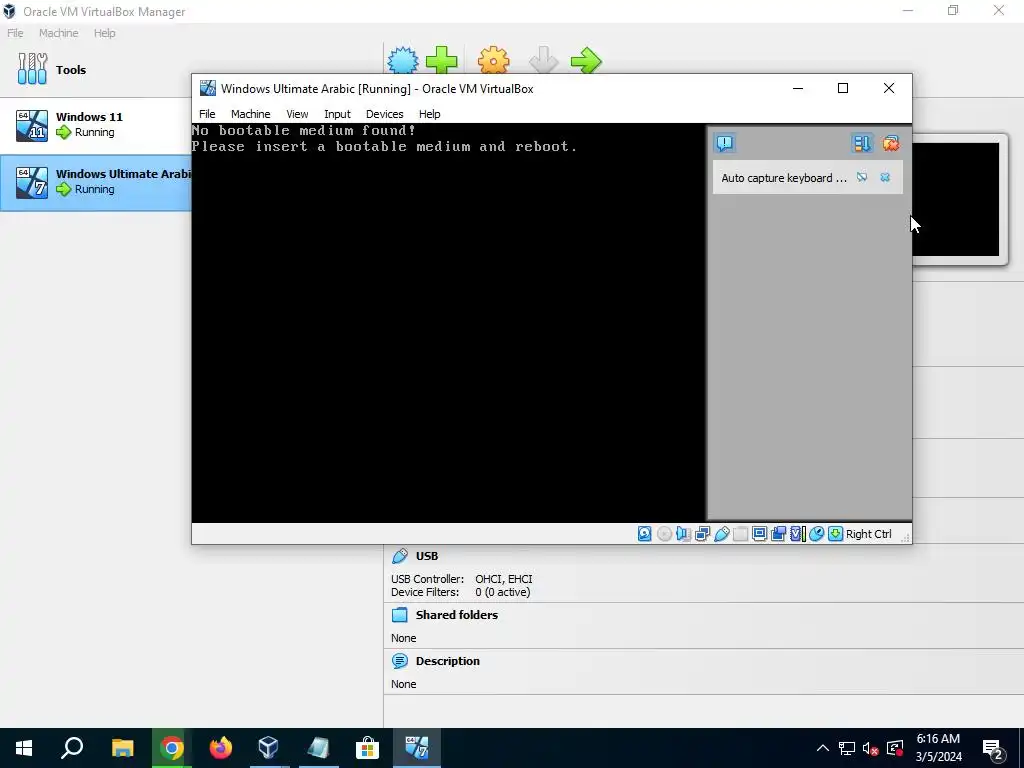This screenshot has height=768, width=1024.
Task: Open File Explorer from taskbar
Action: 122,748
